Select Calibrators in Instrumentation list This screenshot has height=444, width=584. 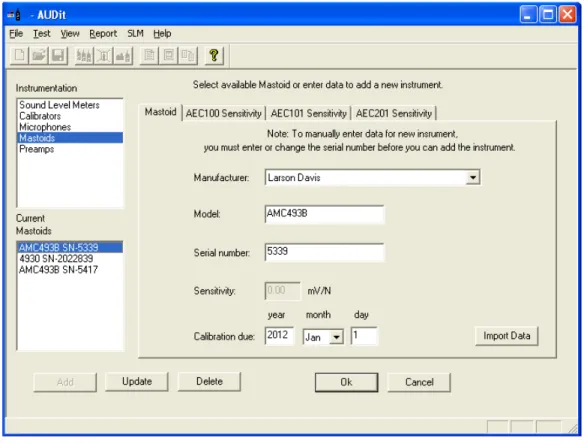coord(70,116)
